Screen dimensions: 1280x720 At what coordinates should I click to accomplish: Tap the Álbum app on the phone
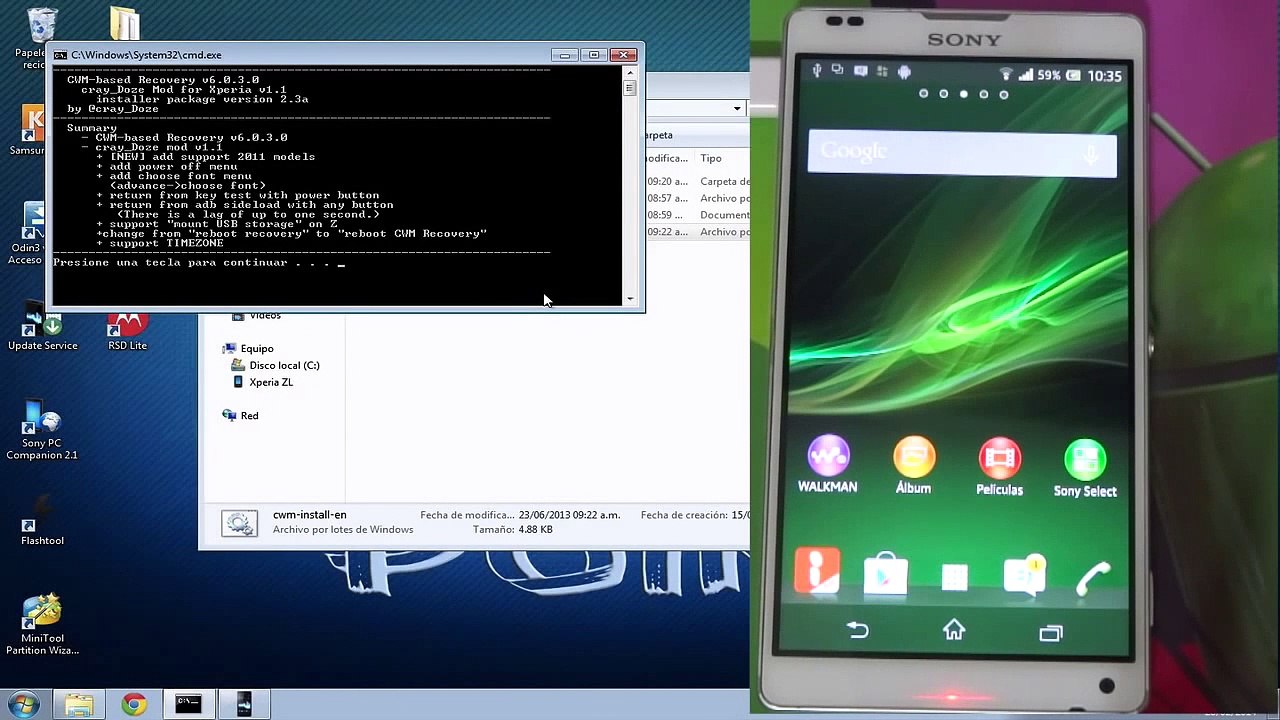[x=913, y=466]
